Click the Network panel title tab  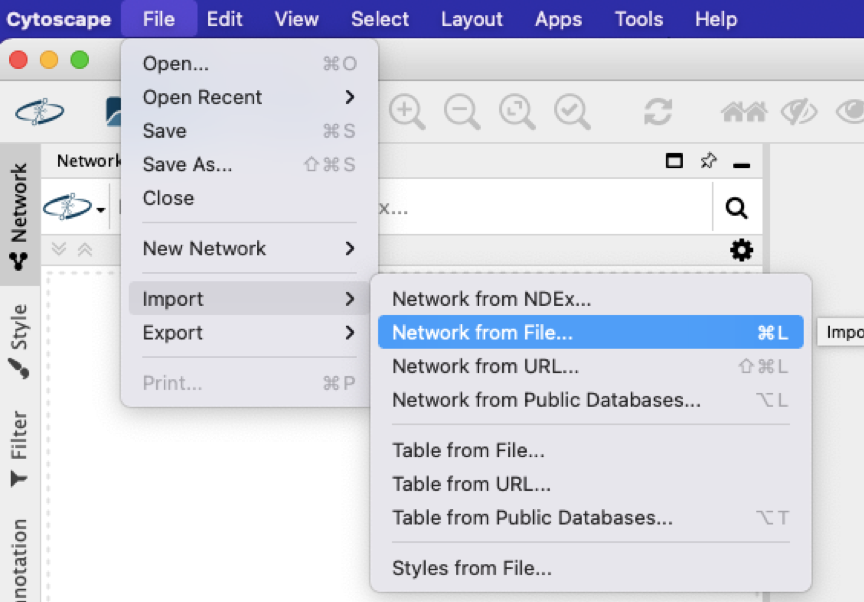tap(89, 161)
